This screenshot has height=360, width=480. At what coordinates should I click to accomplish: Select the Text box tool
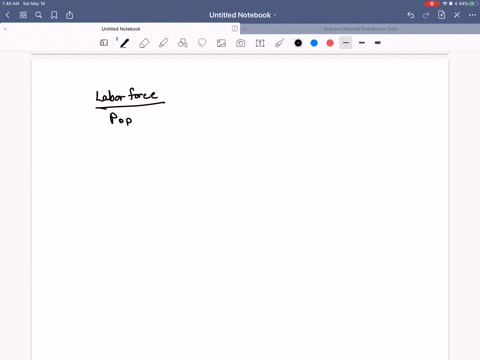(260, 43)
